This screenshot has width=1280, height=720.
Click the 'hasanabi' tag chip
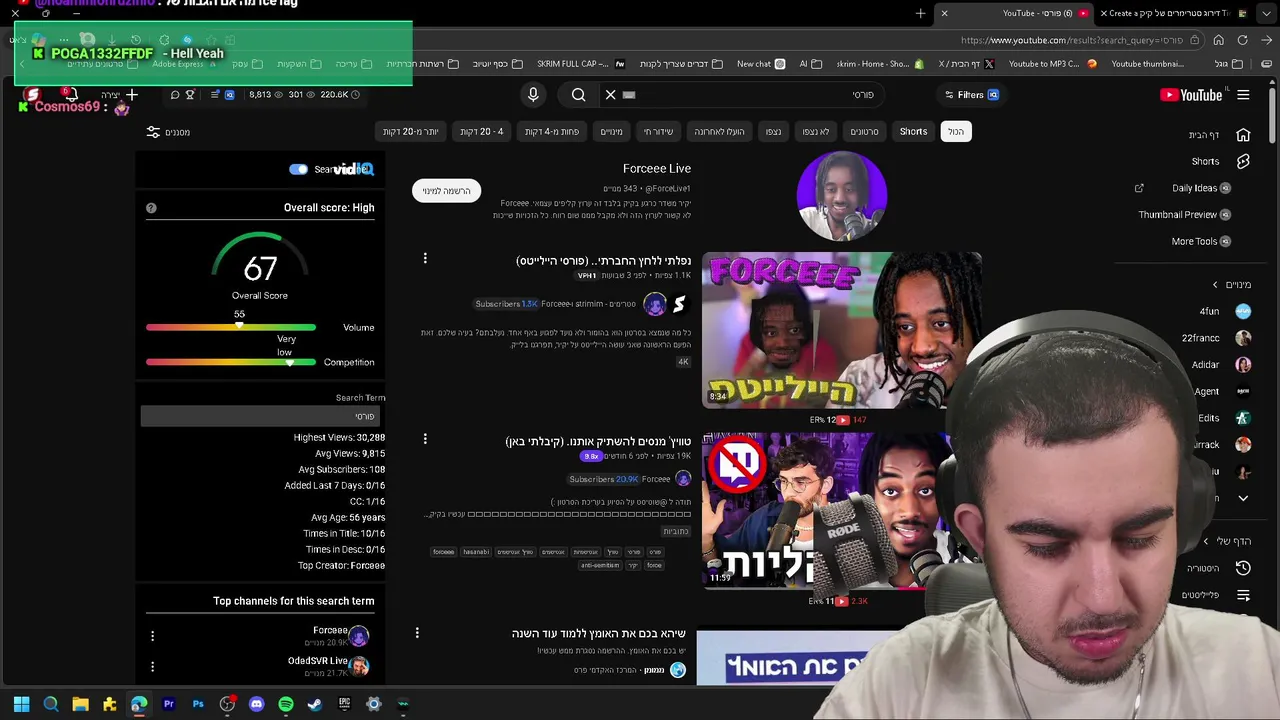(476, 552)
